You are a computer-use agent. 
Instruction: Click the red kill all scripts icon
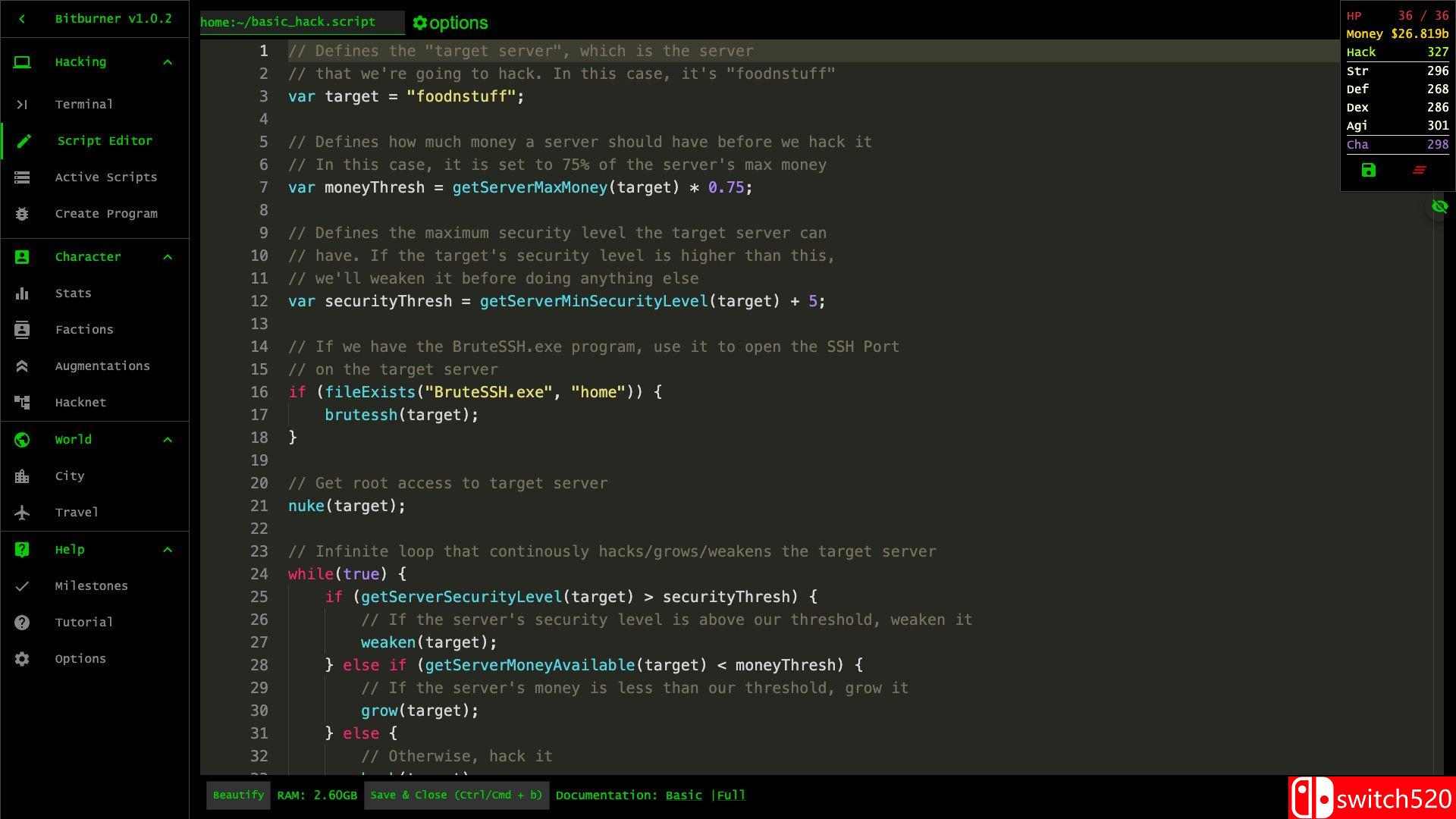point(1419,171)
